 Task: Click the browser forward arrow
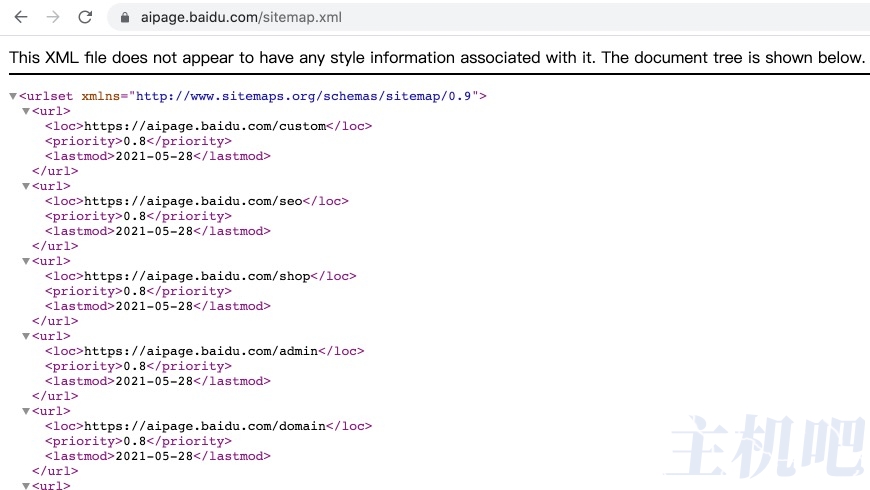point(53,17)
